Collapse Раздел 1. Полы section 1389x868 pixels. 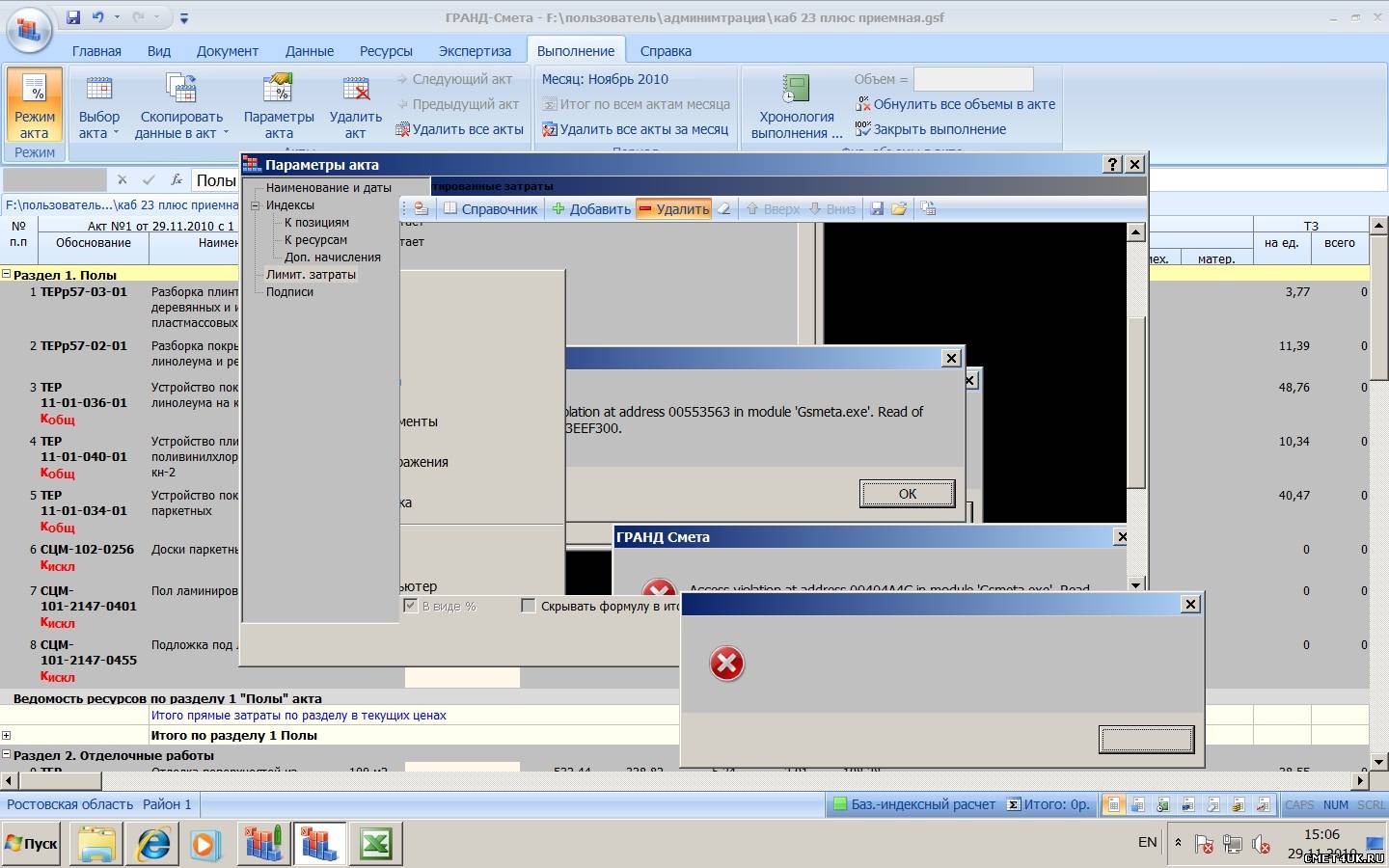6,274
